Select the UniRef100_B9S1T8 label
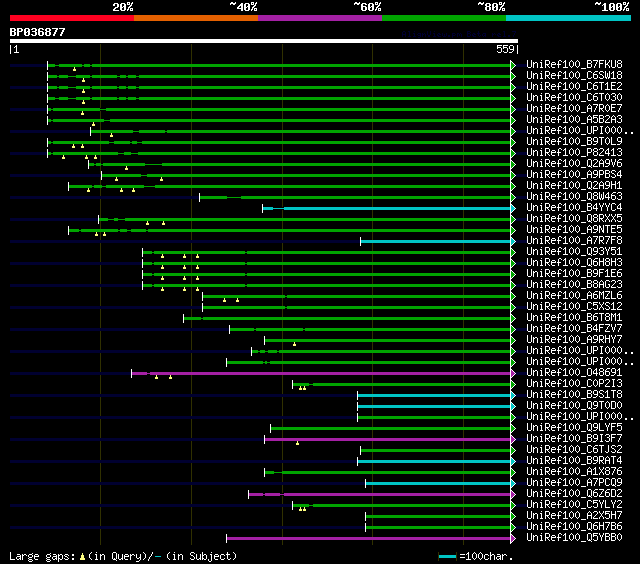The image size is (640, 564). [x=574, y=395]
